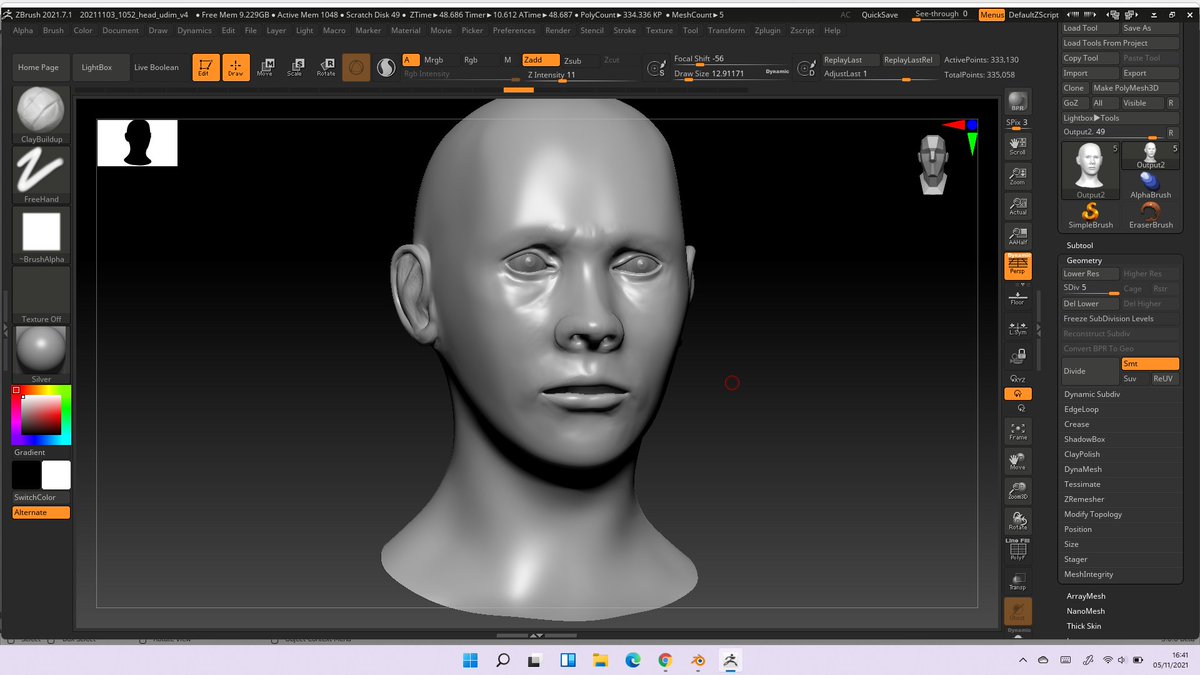Toggle Dynamic draw size button
This screenshot has width=1200, height=675.
pyautogui.click(x=777, y=72)
